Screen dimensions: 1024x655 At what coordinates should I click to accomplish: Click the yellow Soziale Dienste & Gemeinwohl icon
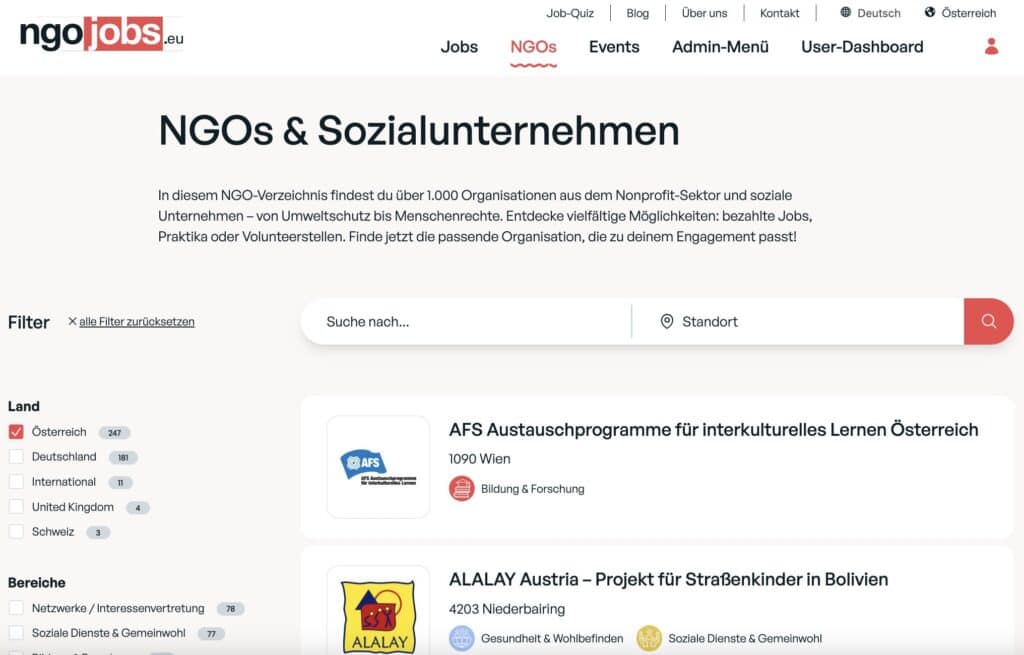coord(649,638)
